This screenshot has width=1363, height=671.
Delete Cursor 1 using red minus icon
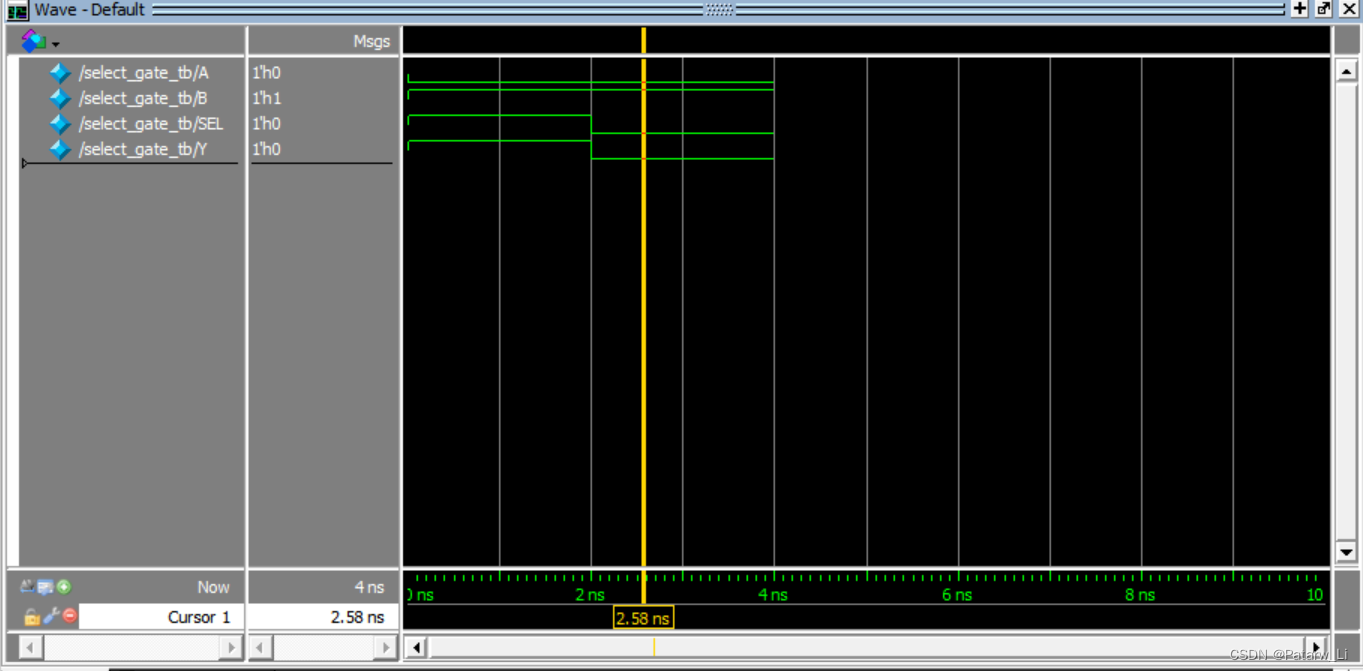[x=70, y=617]
